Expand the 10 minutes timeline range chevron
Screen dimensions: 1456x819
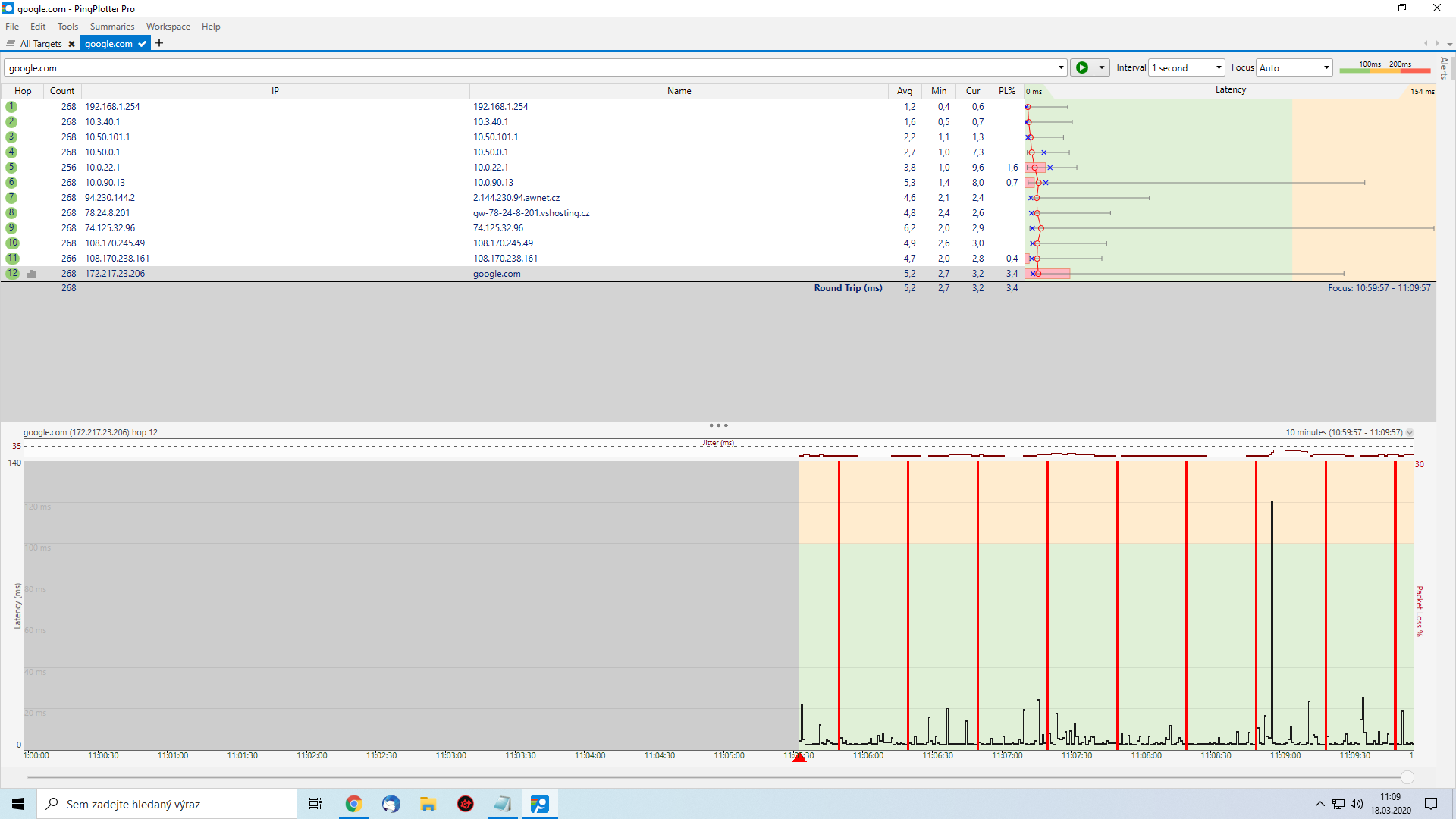1410,432
